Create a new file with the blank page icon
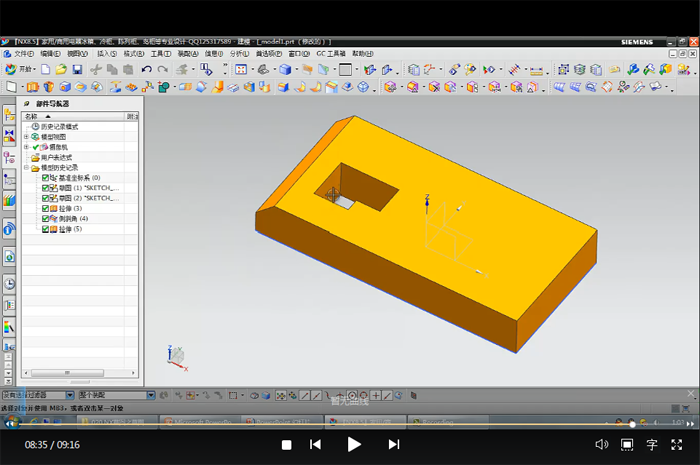 pos(46,70)
